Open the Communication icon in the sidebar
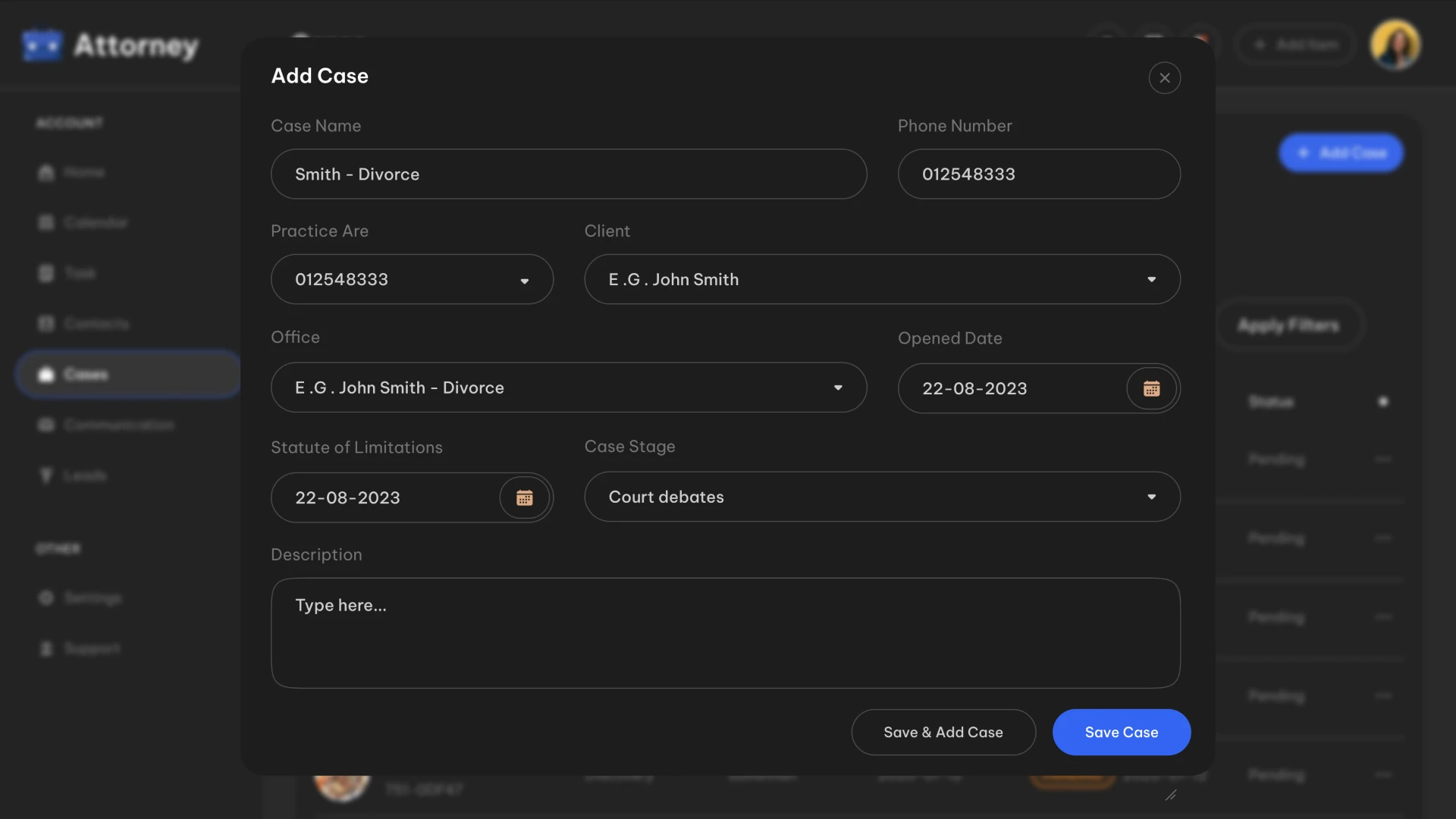Image resolution: width=1456 pixels, height=819 pixels. 47,425
